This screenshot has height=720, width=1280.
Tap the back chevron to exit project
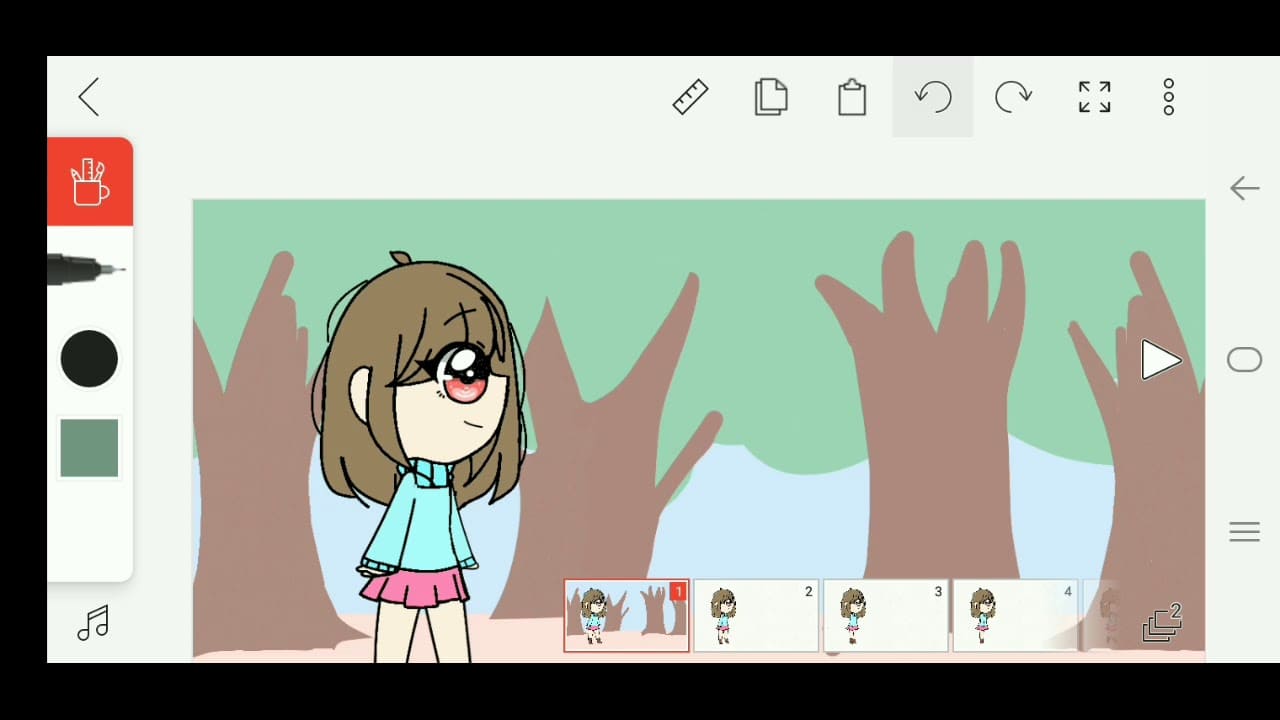tap(89, 97)
